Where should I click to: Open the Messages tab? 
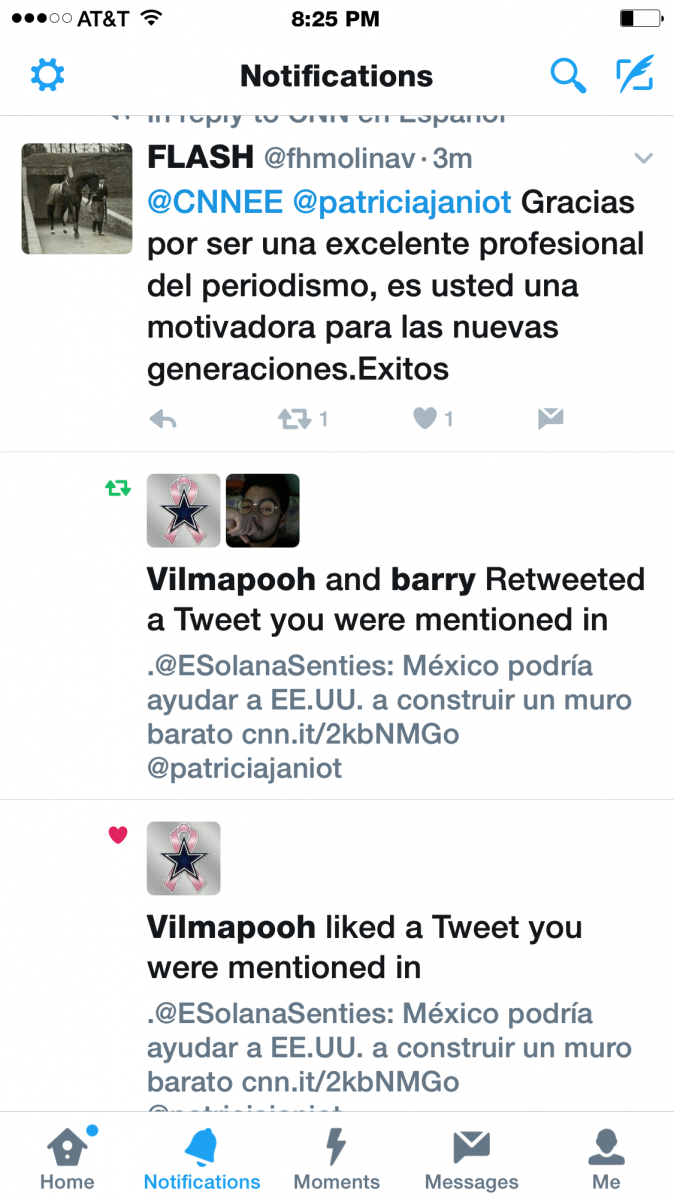click(x=472, y=1157)
